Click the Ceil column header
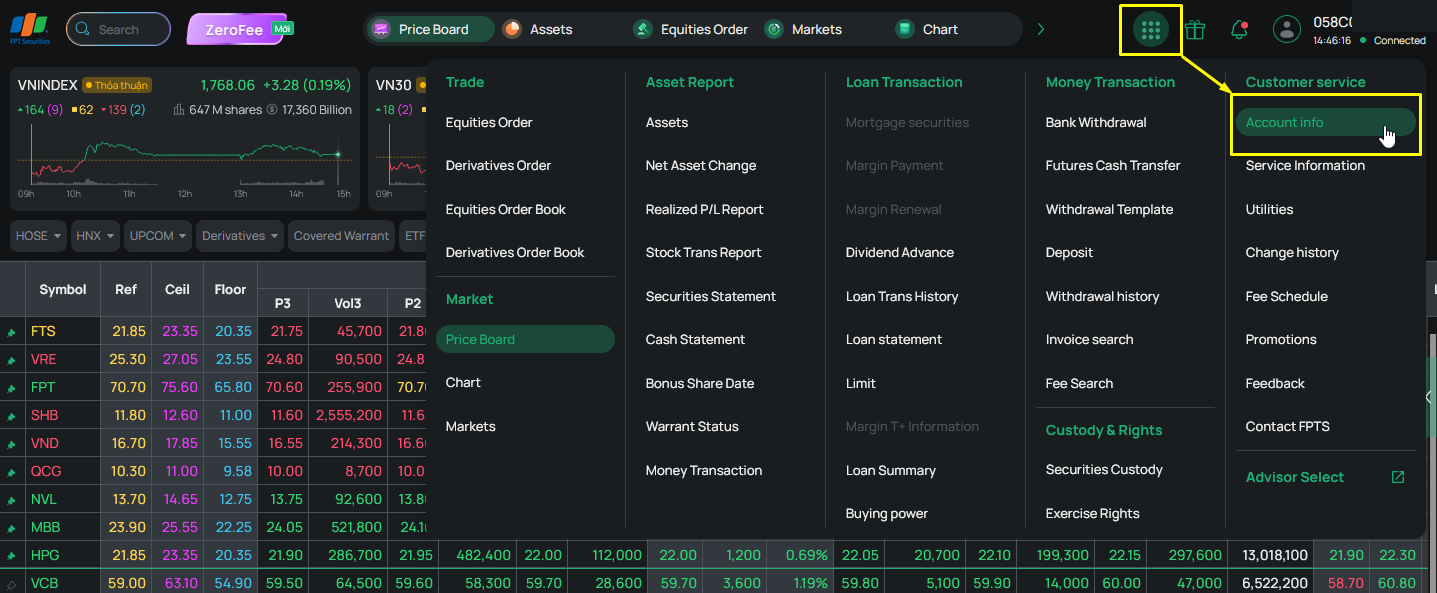The height and width of the screenshot is (593, 1437). [177, 290]
